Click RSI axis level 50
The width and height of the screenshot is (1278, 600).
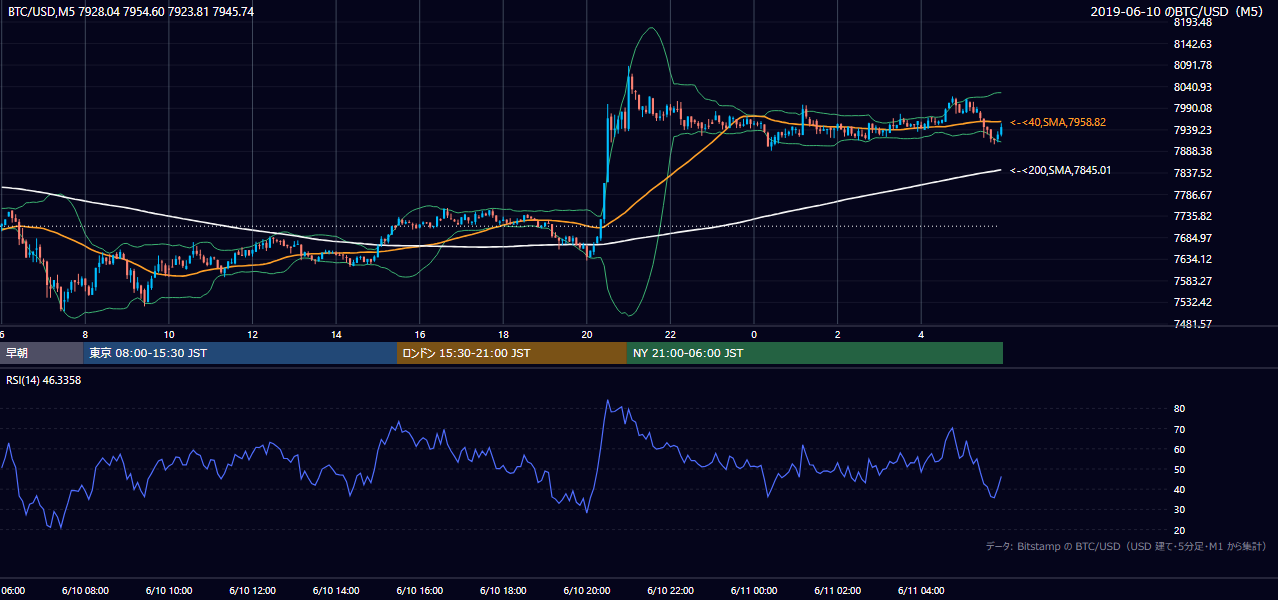pos(1179,469)
